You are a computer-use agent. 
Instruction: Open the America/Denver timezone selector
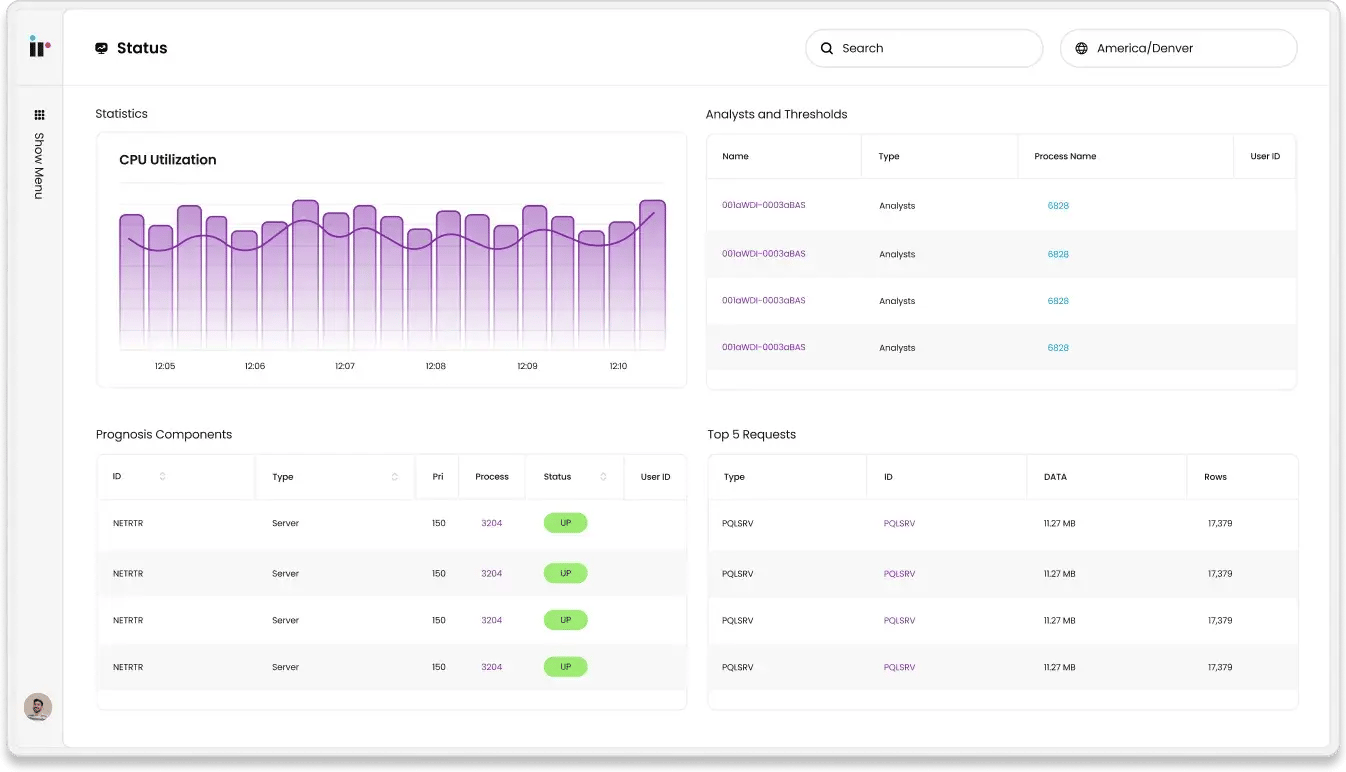click(1178, 48)
